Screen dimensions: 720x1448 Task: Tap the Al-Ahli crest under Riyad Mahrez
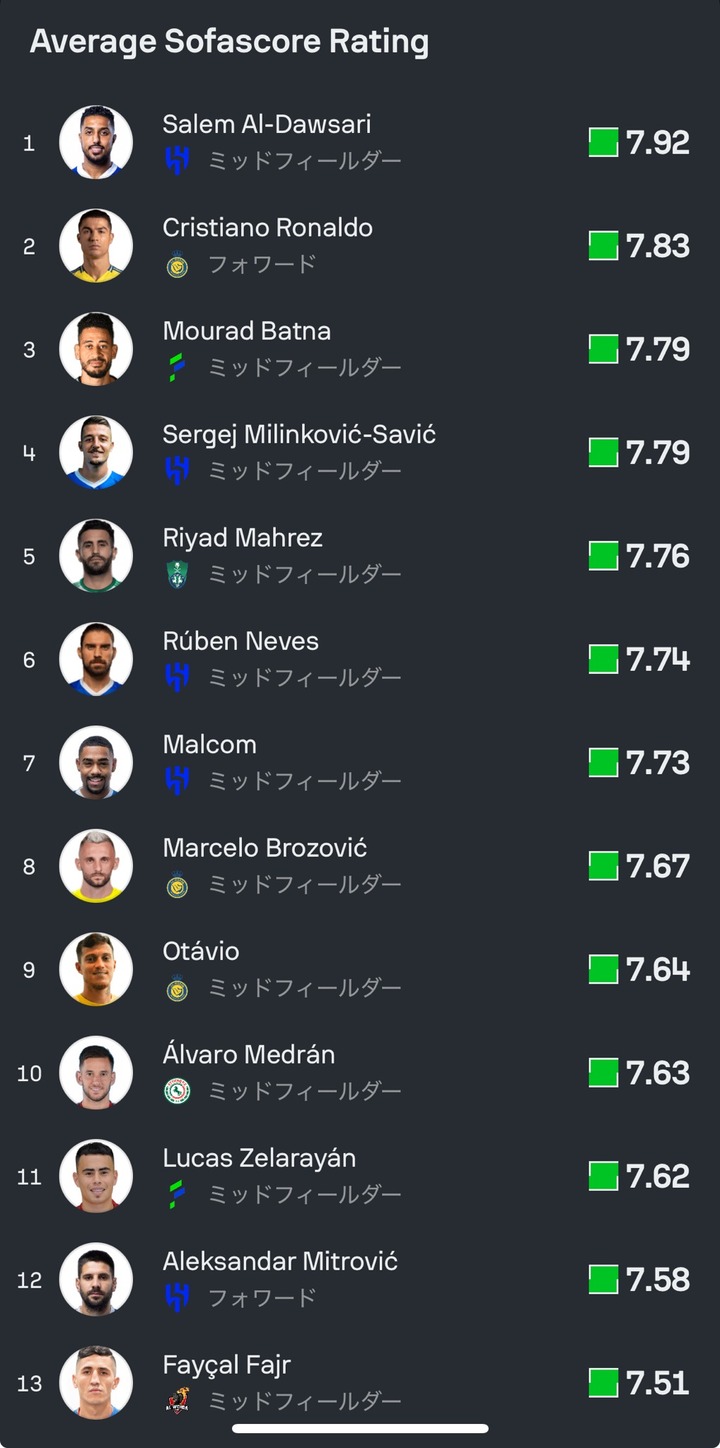tap(177, 574)
